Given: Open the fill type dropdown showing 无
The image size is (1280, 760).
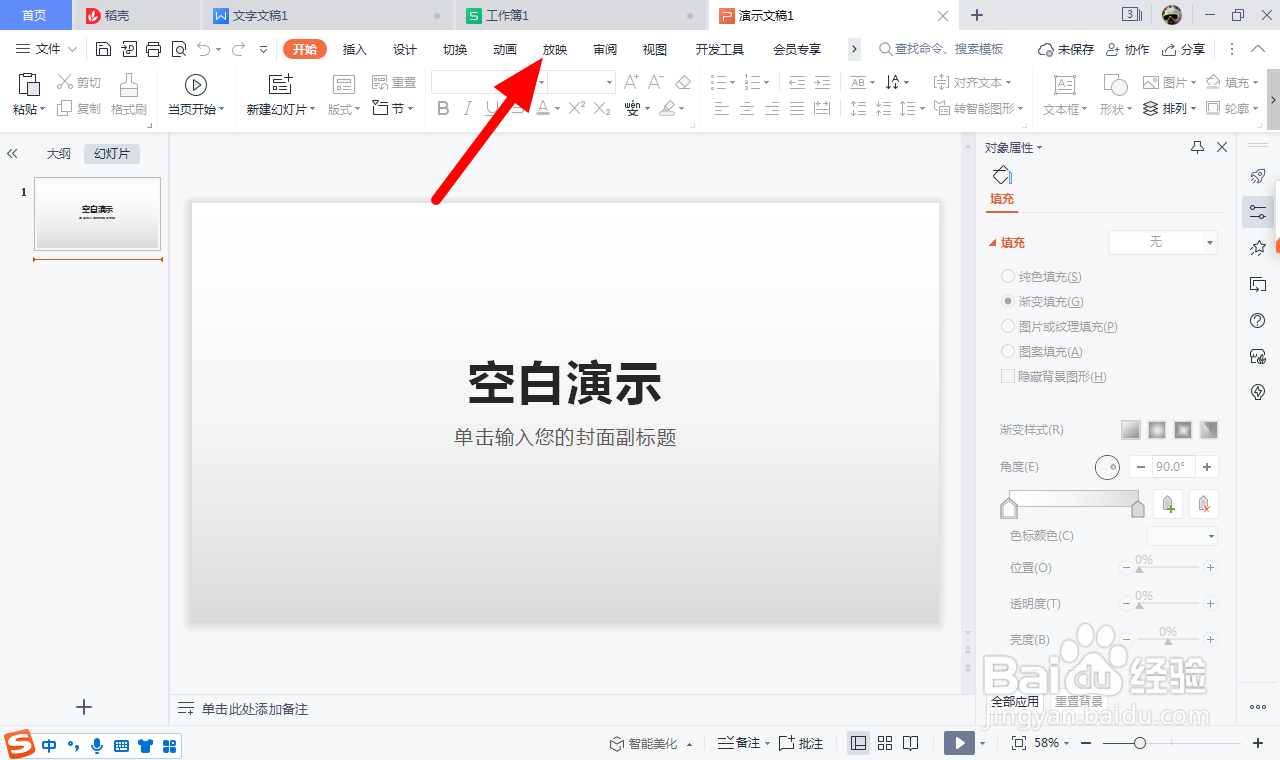Looking at the screenshot, I should (x=1163, y=242).
